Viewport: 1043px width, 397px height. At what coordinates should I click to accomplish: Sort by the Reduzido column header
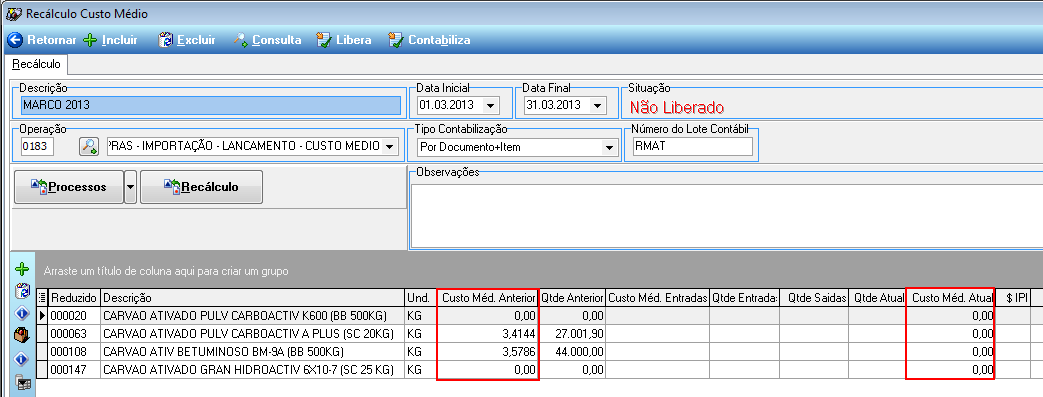[74, 298]
